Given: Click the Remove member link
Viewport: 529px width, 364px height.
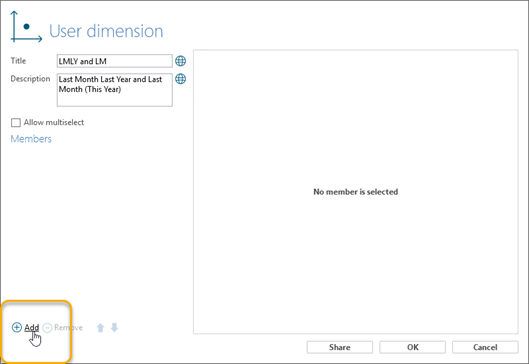Looking at the screenshot, I should 68,328.
